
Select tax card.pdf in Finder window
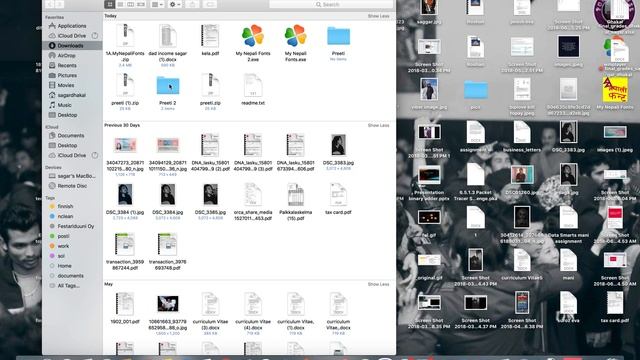[x=338, y=195]
